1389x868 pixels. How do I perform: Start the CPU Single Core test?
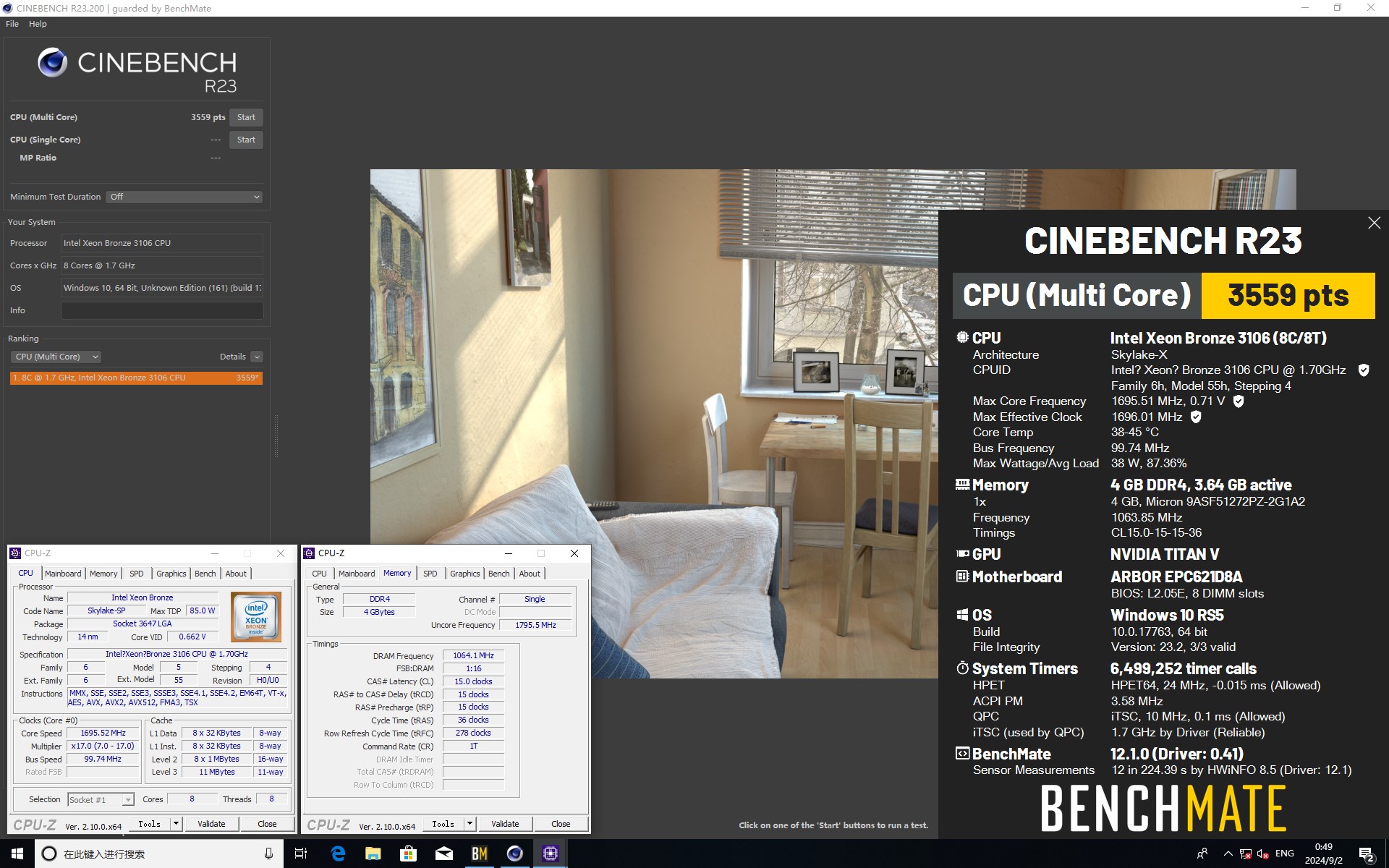click(x=246, y=140)
